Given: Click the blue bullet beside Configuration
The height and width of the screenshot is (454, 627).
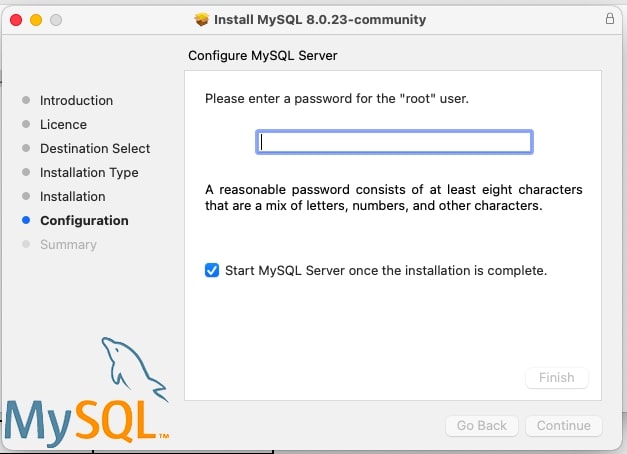Looking at the screenshot, I should coord(25,220).
